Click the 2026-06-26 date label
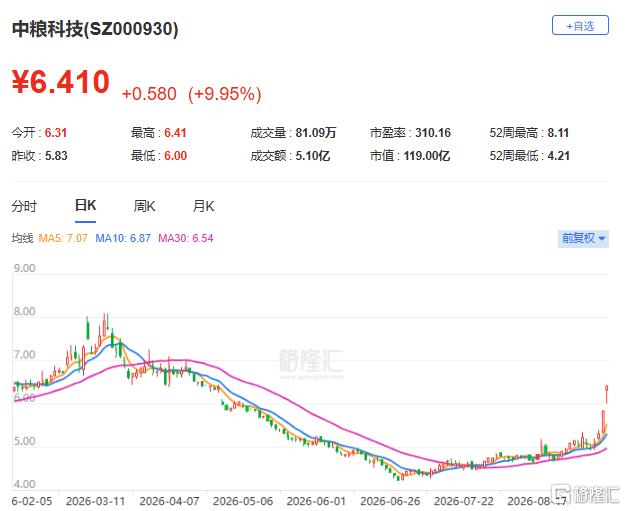The height and width of the screenshot is (511, 626). pos(390,501)
